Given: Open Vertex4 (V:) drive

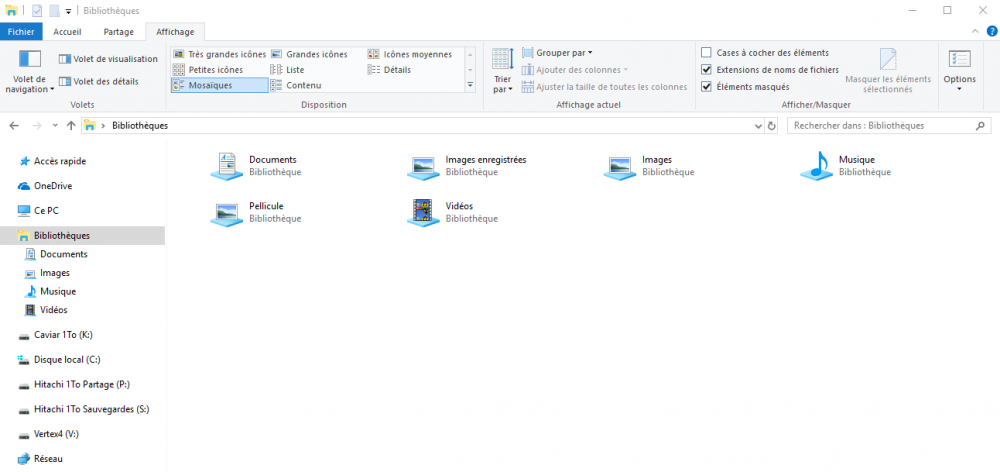Looking at the screenshot, I should tap(56, 434).
